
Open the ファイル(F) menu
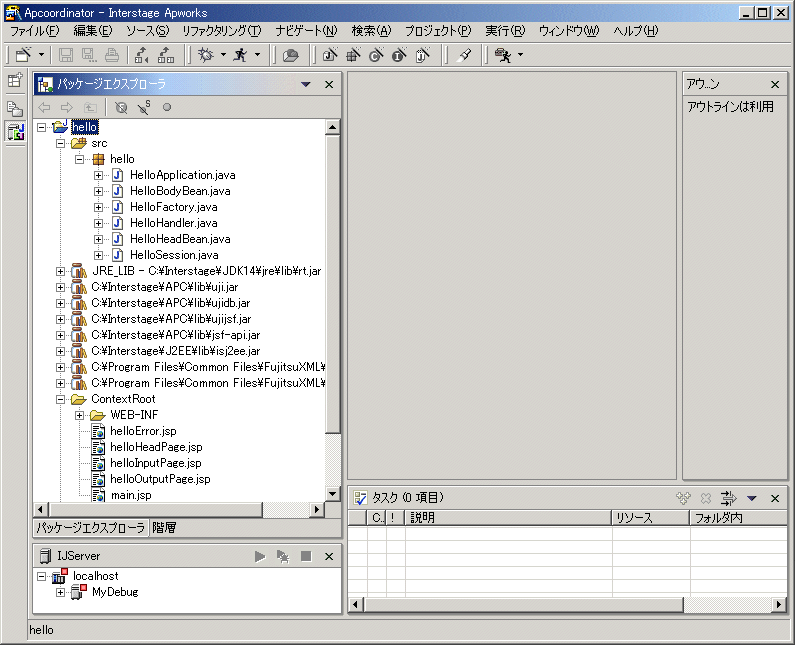[34, 31]
